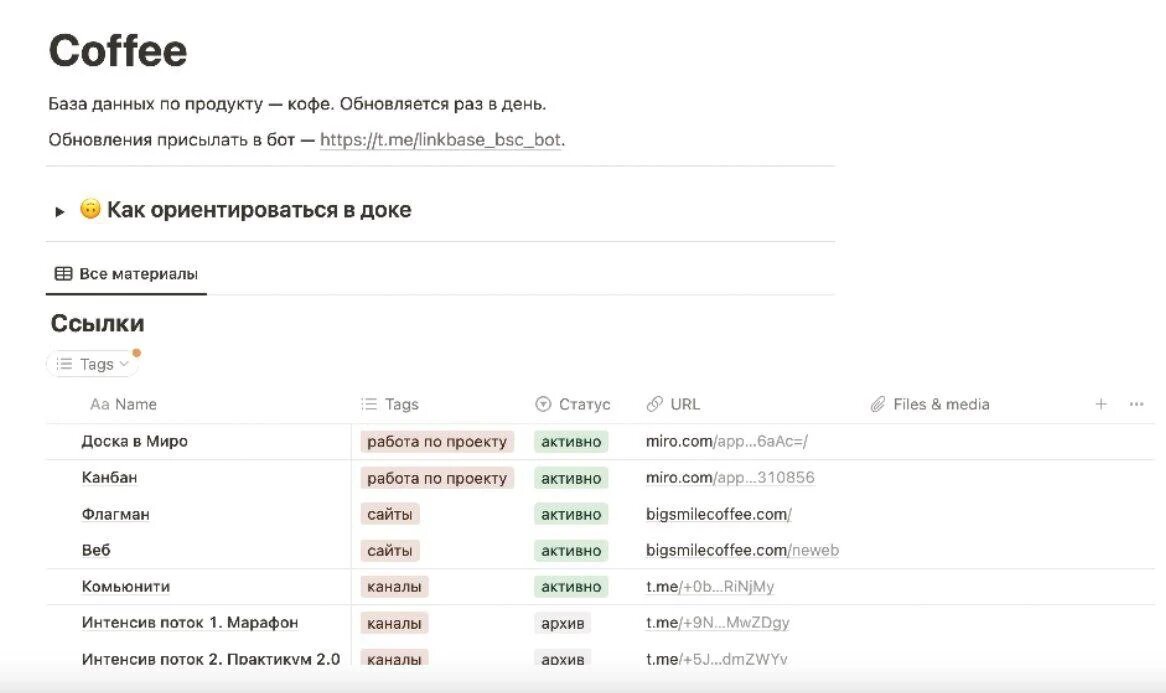
Task: Change the активно status of Веб row
Action: [571, 549]
